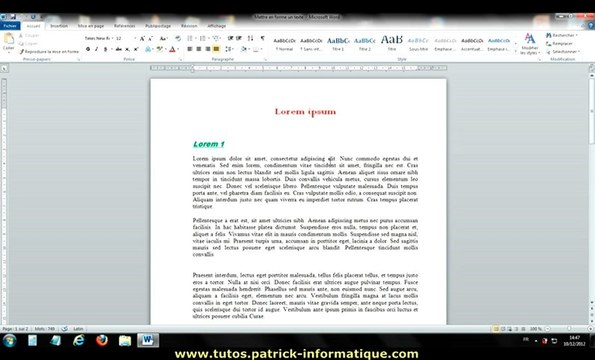Screen dimensions: 595x360
Task: Click the Coller (paste) icon
Action: 8,39
